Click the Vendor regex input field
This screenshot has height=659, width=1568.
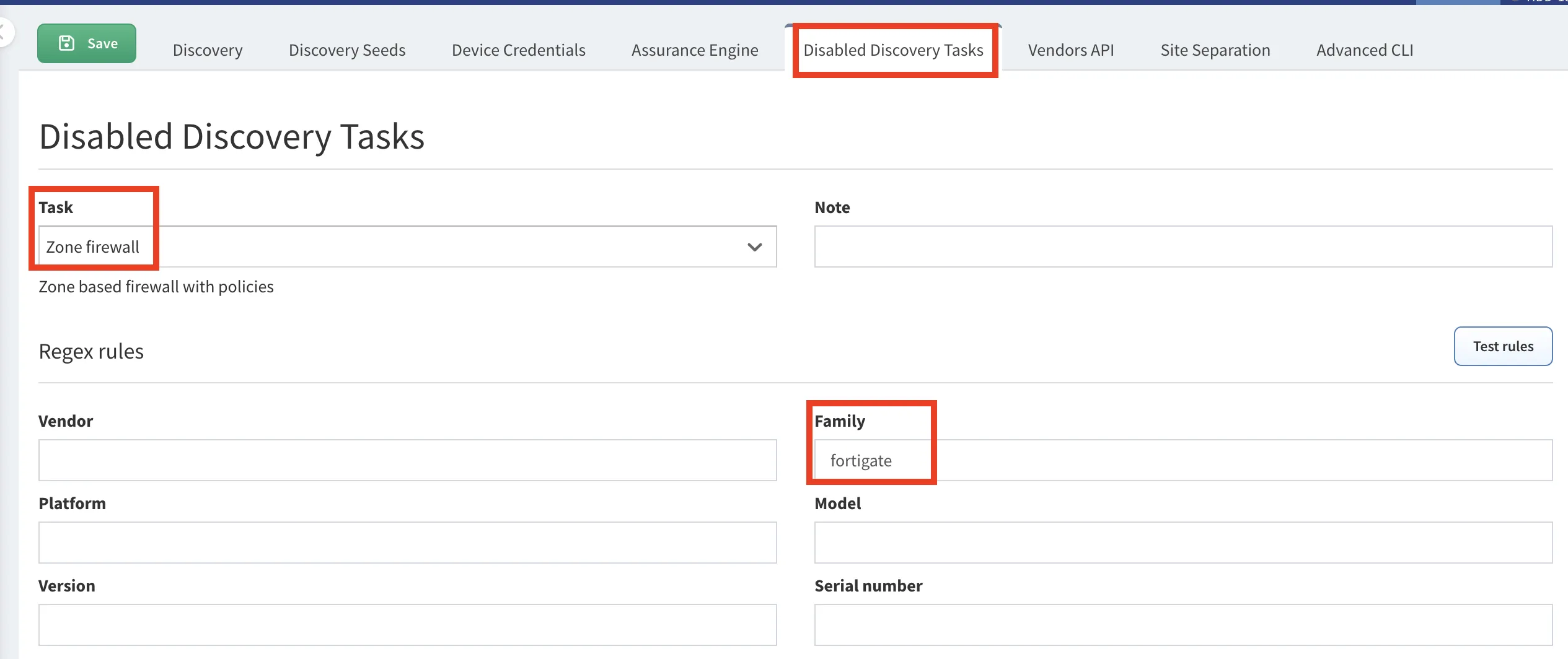pyautogui.click(x=407, y=460)
